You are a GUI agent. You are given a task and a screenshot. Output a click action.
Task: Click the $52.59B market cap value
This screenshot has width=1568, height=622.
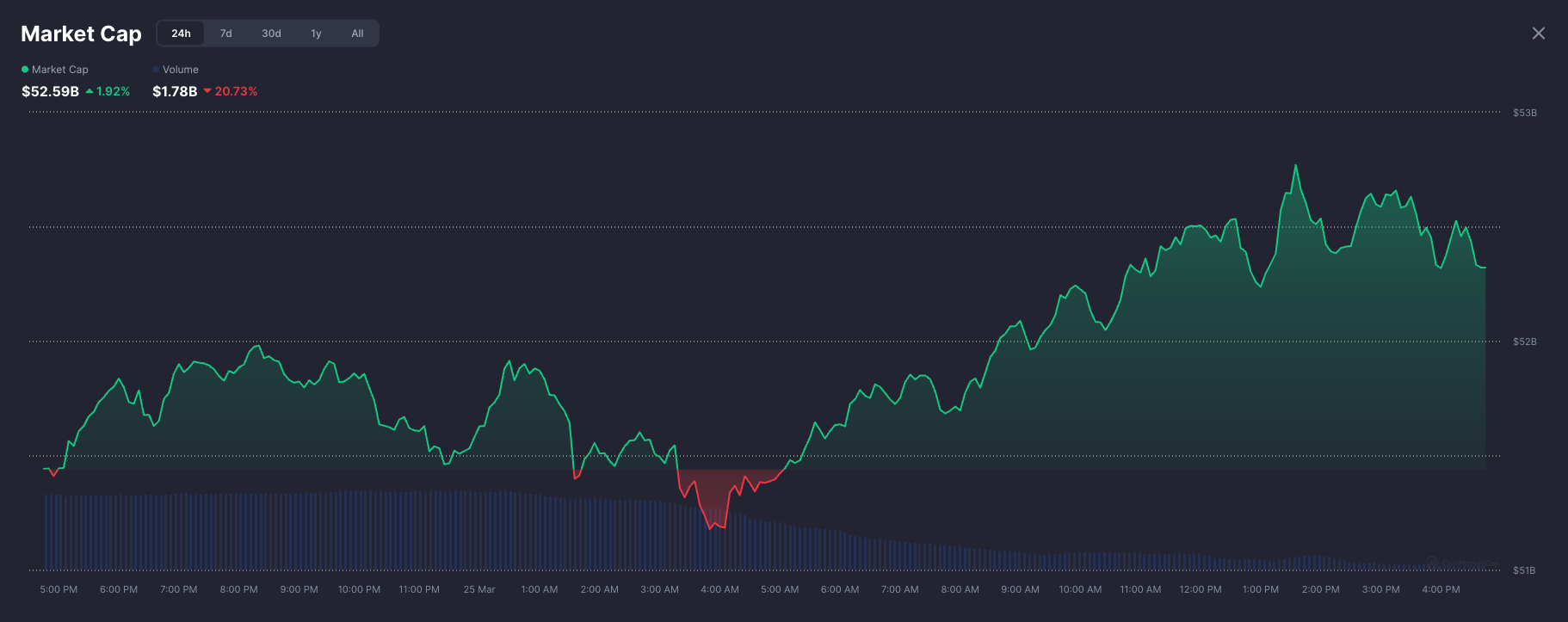pos(50,91)
